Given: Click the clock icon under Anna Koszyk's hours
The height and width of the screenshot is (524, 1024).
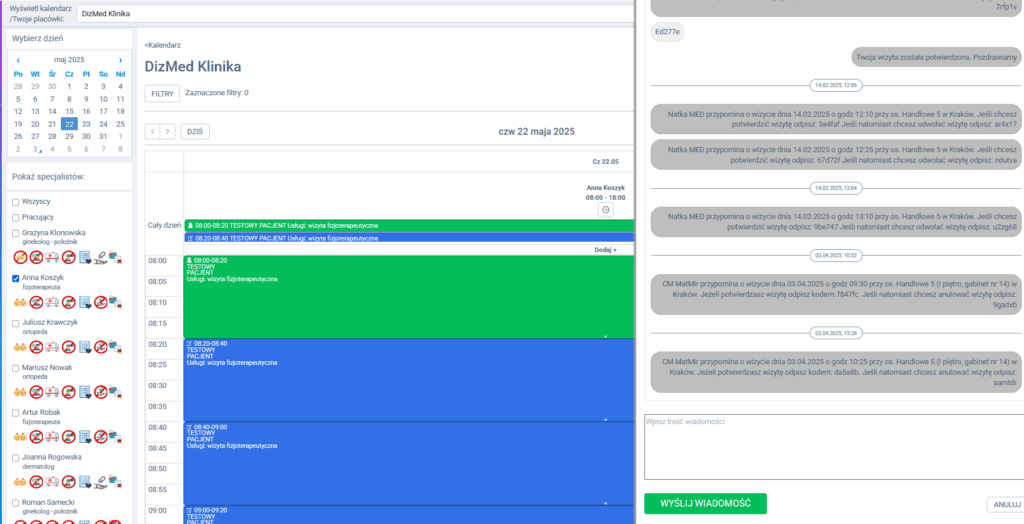Looking at the screenshot, I should (x=605, y=209).
